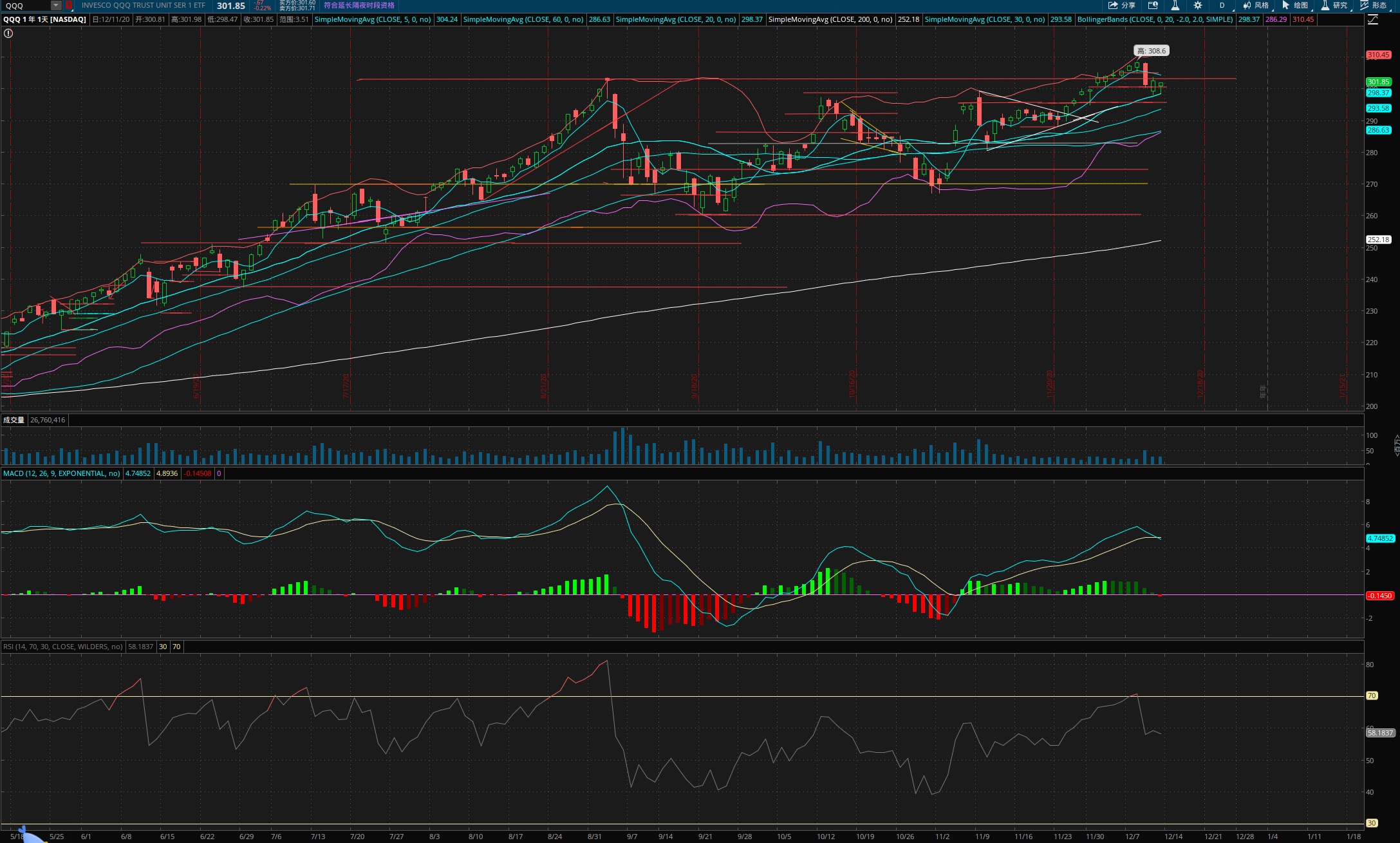This screenshot has height=843, width=1400.
Task: Click the 符合延长隔夜时段资格 link
Action: click(x=359, y=5)
